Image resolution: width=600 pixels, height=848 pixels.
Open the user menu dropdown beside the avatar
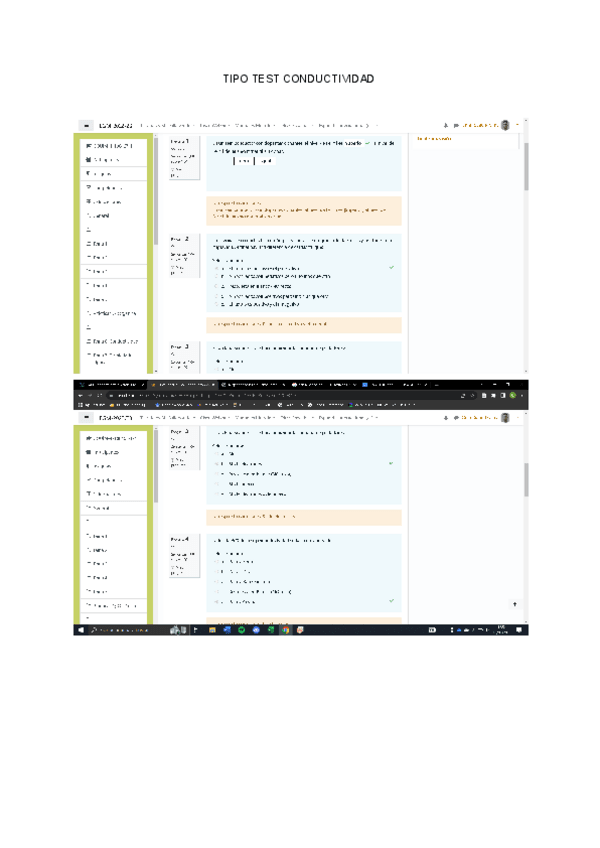point(517,125)
